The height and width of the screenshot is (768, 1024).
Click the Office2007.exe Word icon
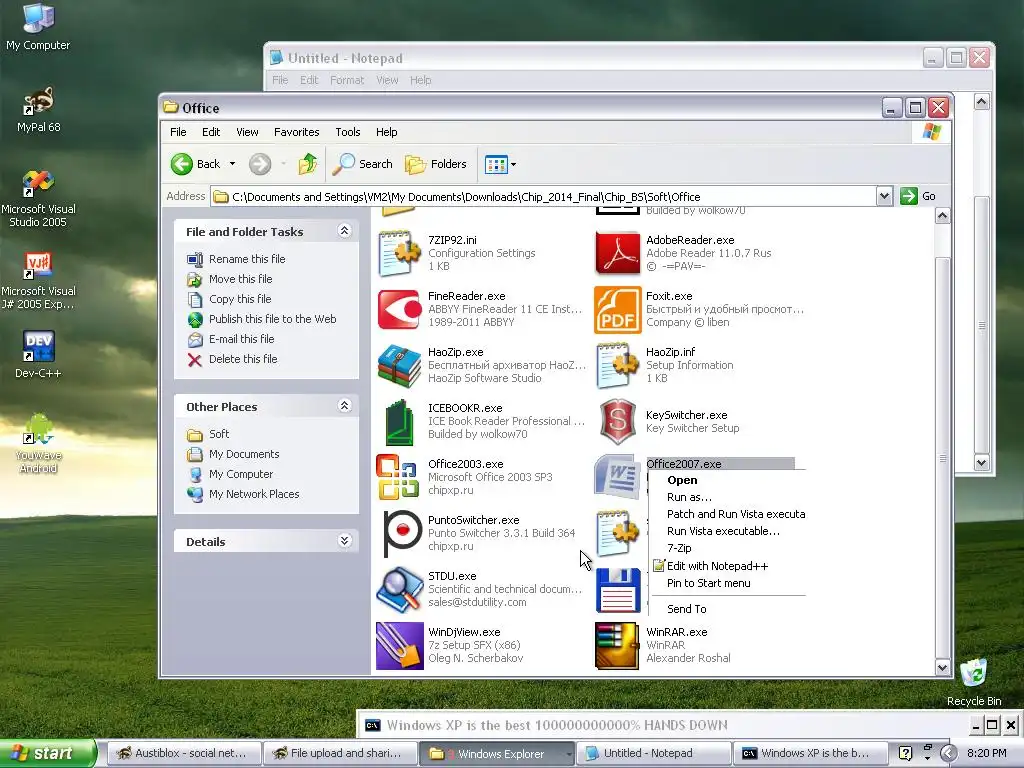pyautogui.click(x=617, y=476)
